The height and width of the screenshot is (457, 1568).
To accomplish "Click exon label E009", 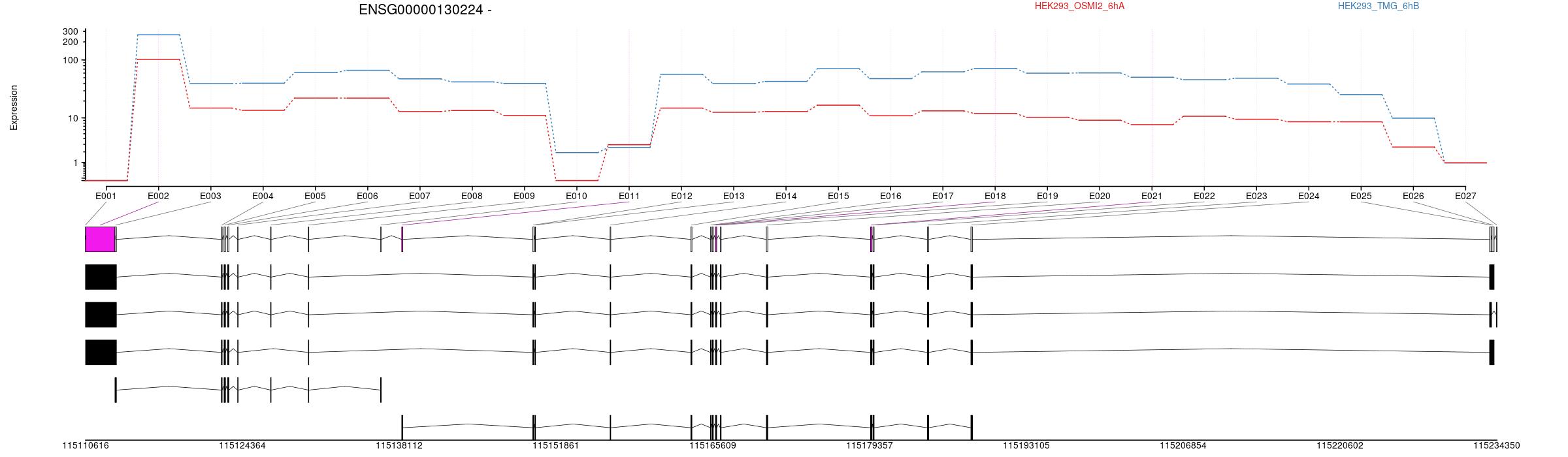I will point(524,196).
